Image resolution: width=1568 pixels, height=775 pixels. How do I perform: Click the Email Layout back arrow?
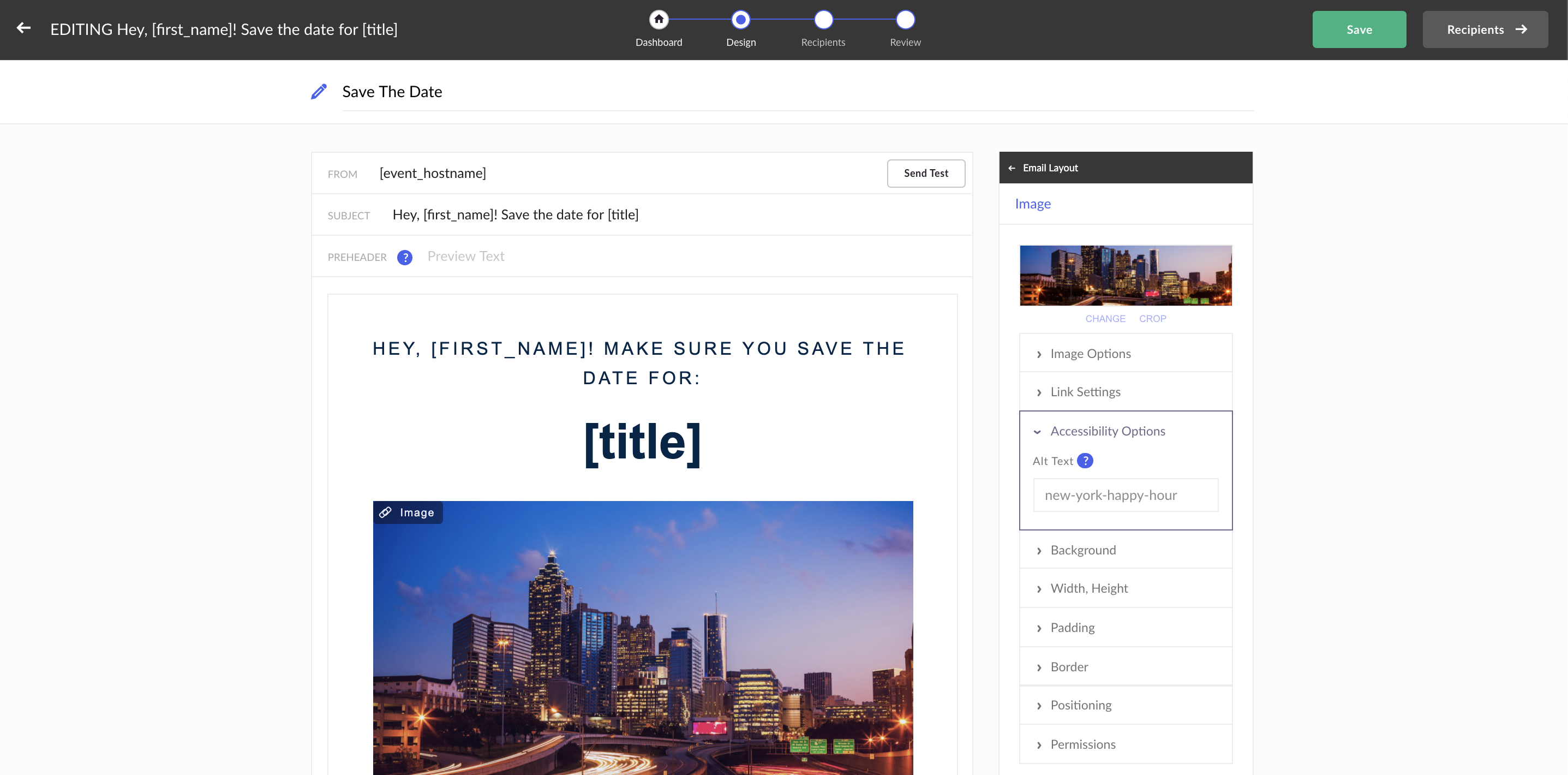point(1012,168)
